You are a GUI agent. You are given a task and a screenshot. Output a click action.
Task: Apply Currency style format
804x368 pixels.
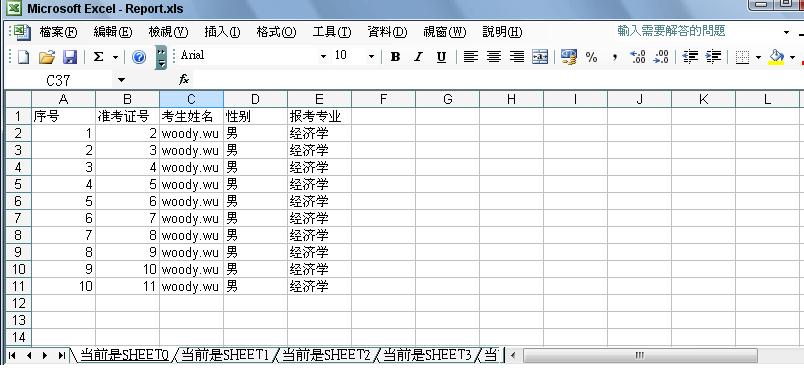569,57
